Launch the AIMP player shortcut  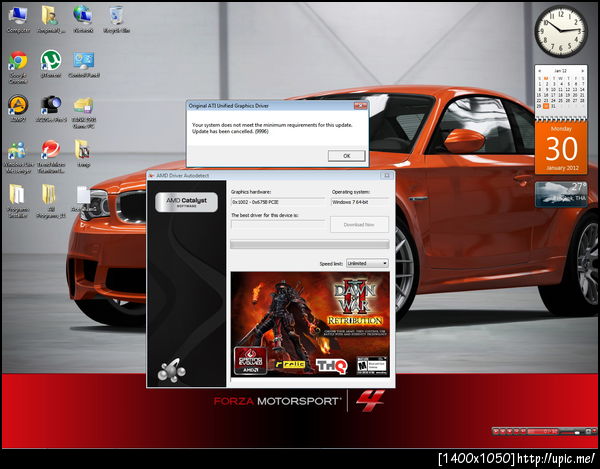[18, 109]
